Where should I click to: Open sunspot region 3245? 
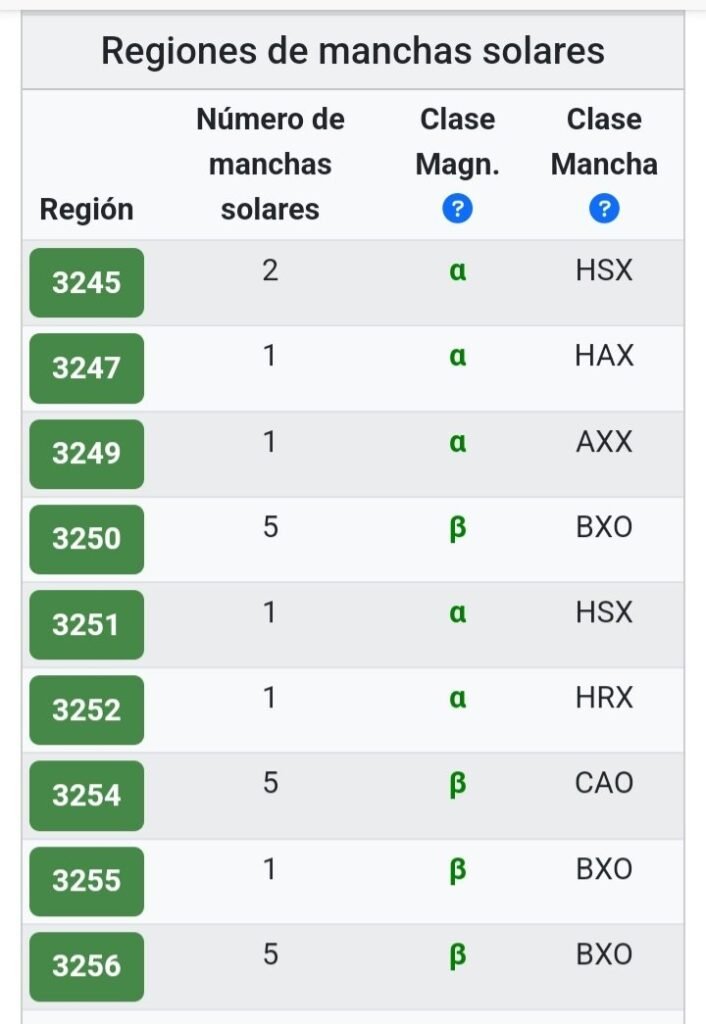86,283
